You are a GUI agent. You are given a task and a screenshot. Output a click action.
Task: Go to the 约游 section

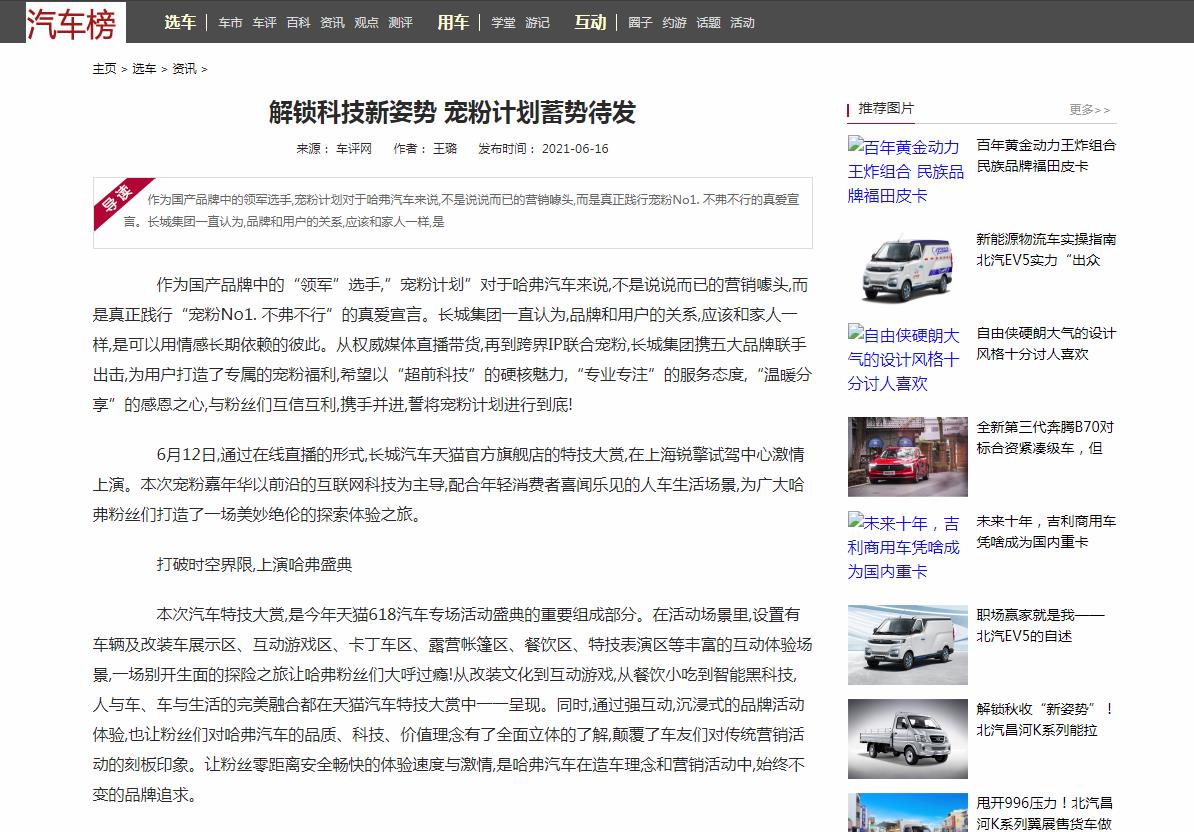click(675, 23)
